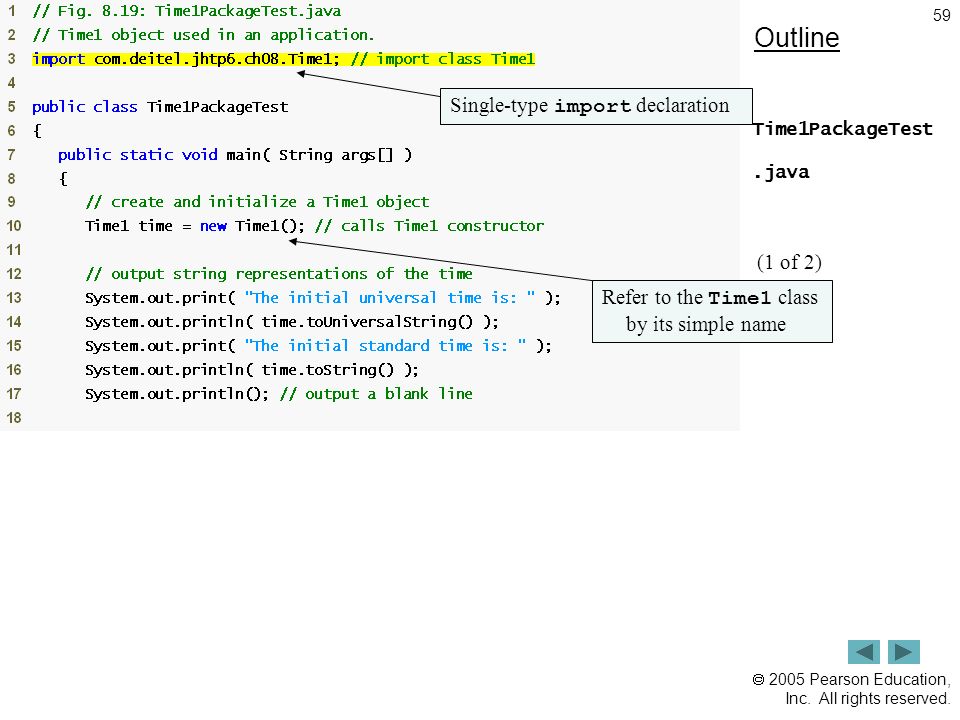
Task: Click the string "The initial universal time is: "
Action: [x=389, y=298]
